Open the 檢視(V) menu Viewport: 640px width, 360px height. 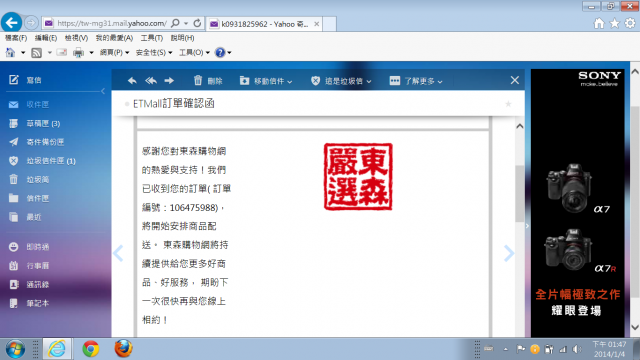76,38
